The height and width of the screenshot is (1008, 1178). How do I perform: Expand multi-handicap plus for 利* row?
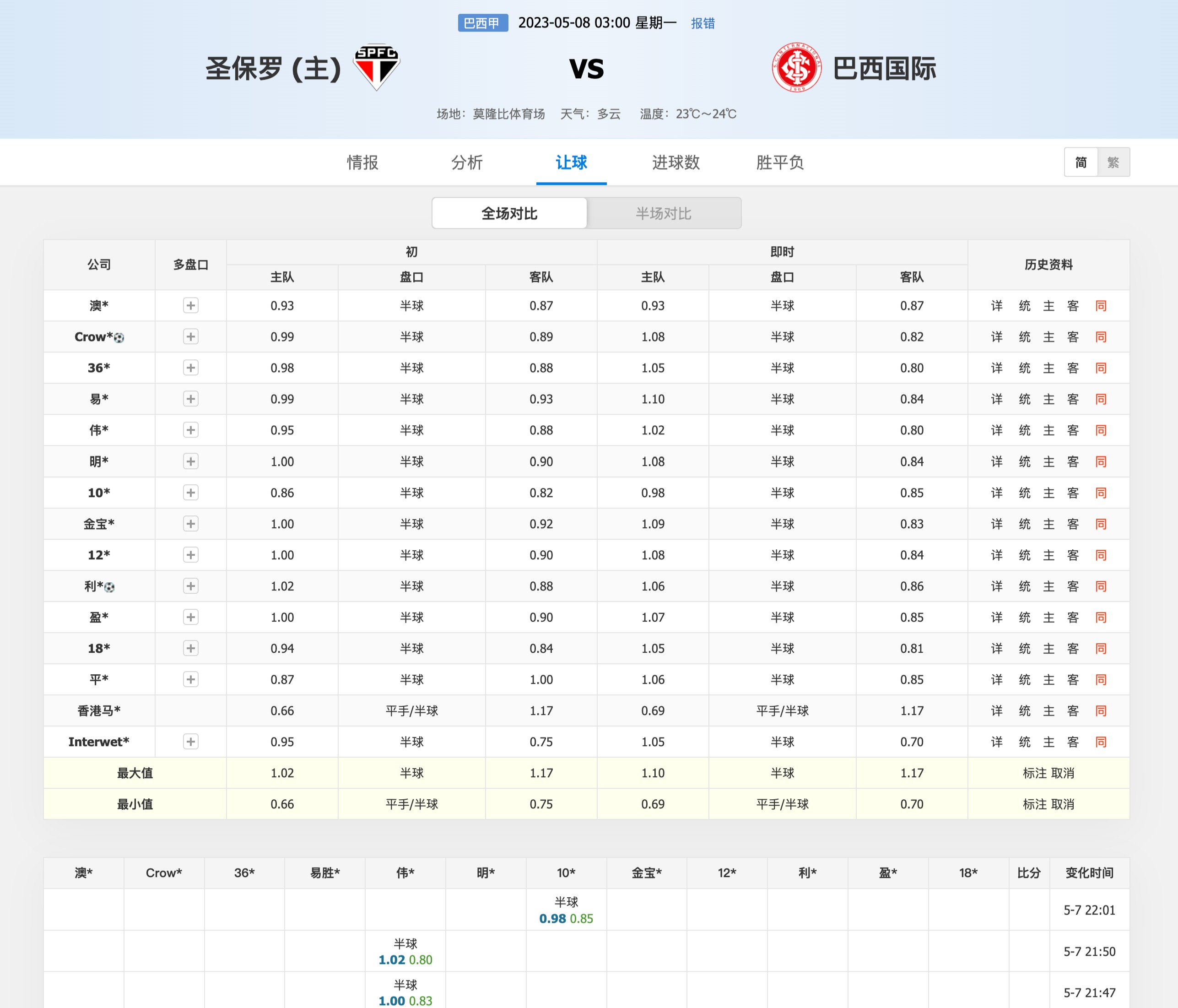pyautogui.click(x=190, y=586)
